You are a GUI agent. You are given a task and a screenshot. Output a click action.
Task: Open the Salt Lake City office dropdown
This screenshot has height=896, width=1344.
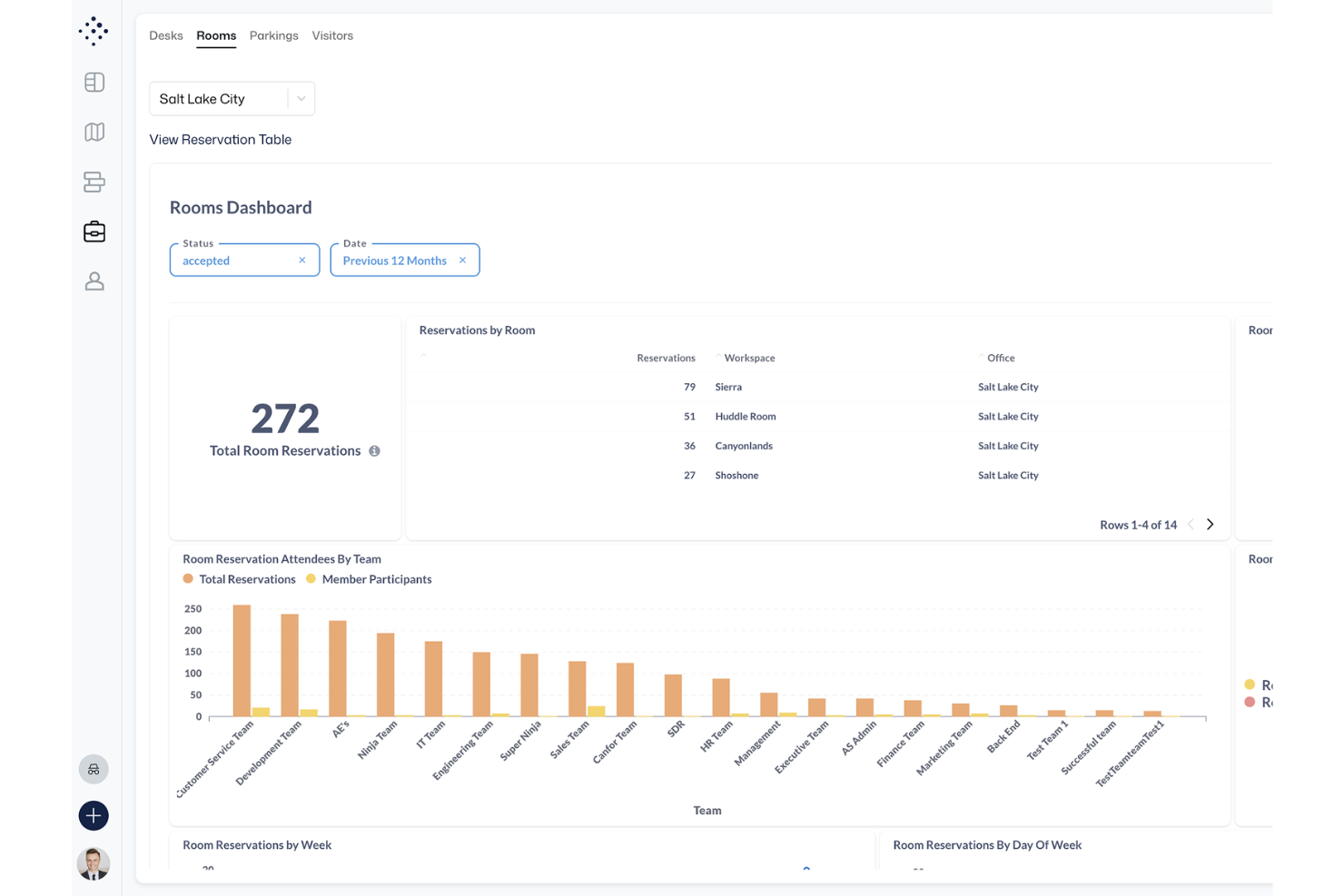tap(301, 98)
